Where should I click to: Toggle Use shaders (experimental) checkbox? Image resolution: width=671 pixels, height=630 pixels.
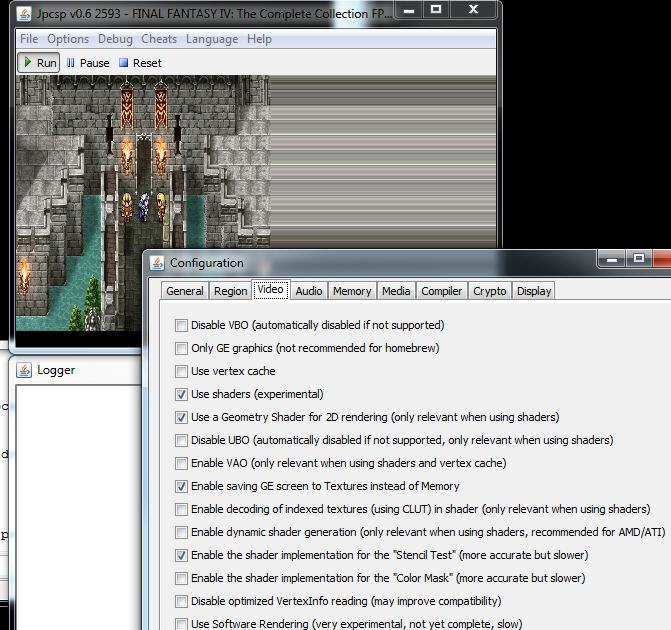click(181, 394)
